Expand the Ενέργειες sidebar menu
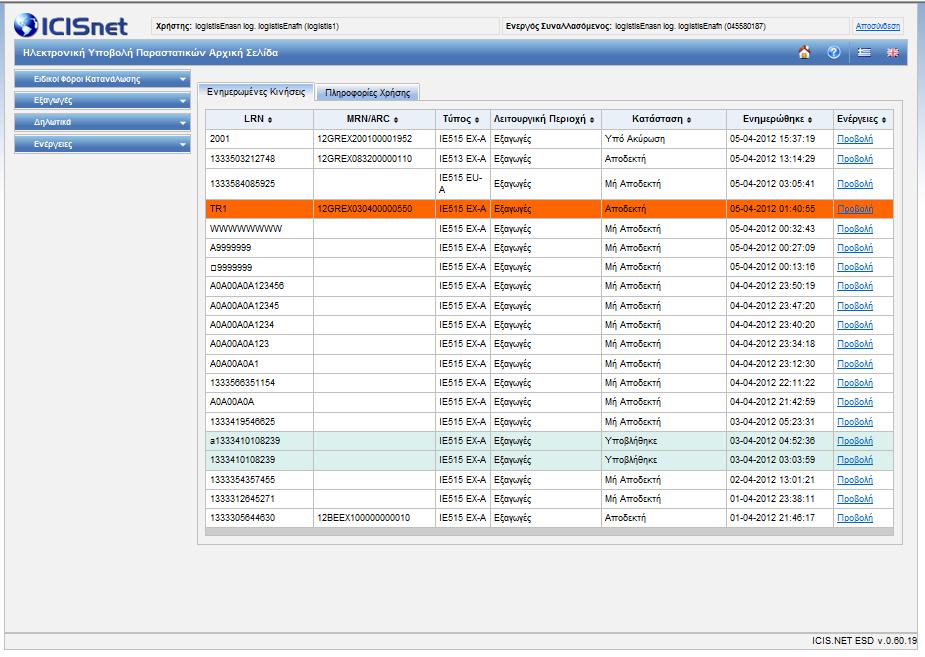Screen dimensions: 925x657 tap(102, 144)
